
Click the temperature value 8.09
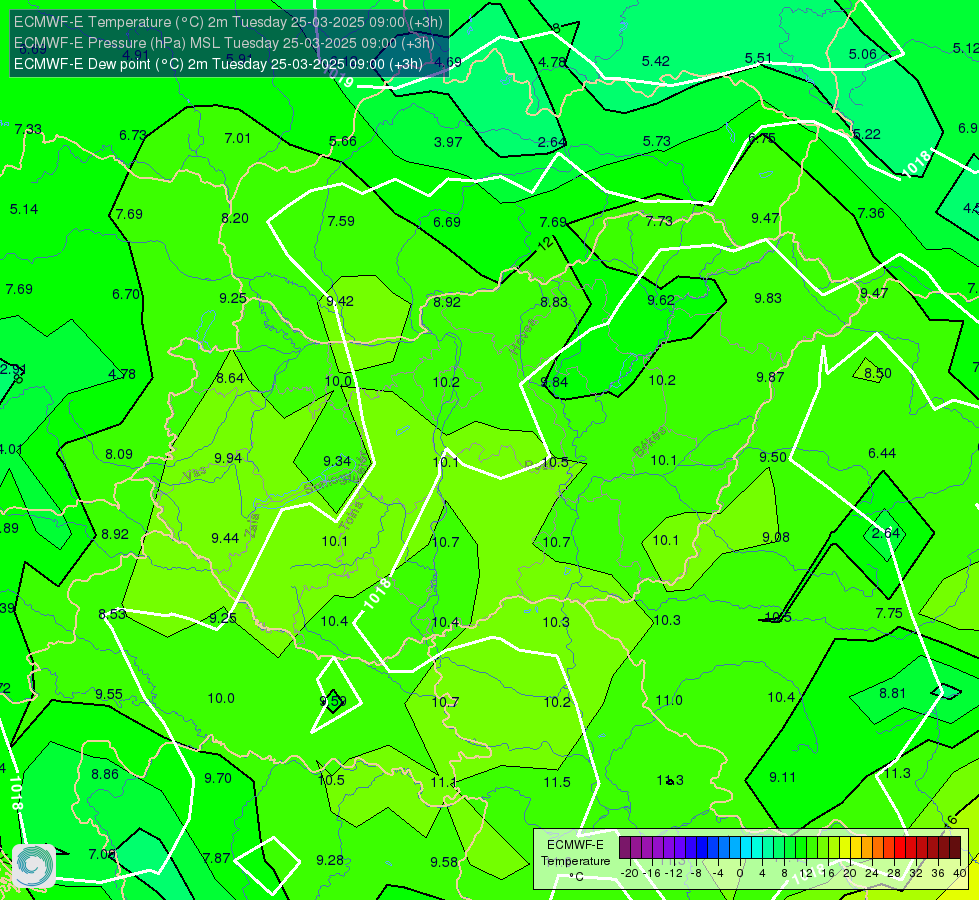click(x=119, y=454)
